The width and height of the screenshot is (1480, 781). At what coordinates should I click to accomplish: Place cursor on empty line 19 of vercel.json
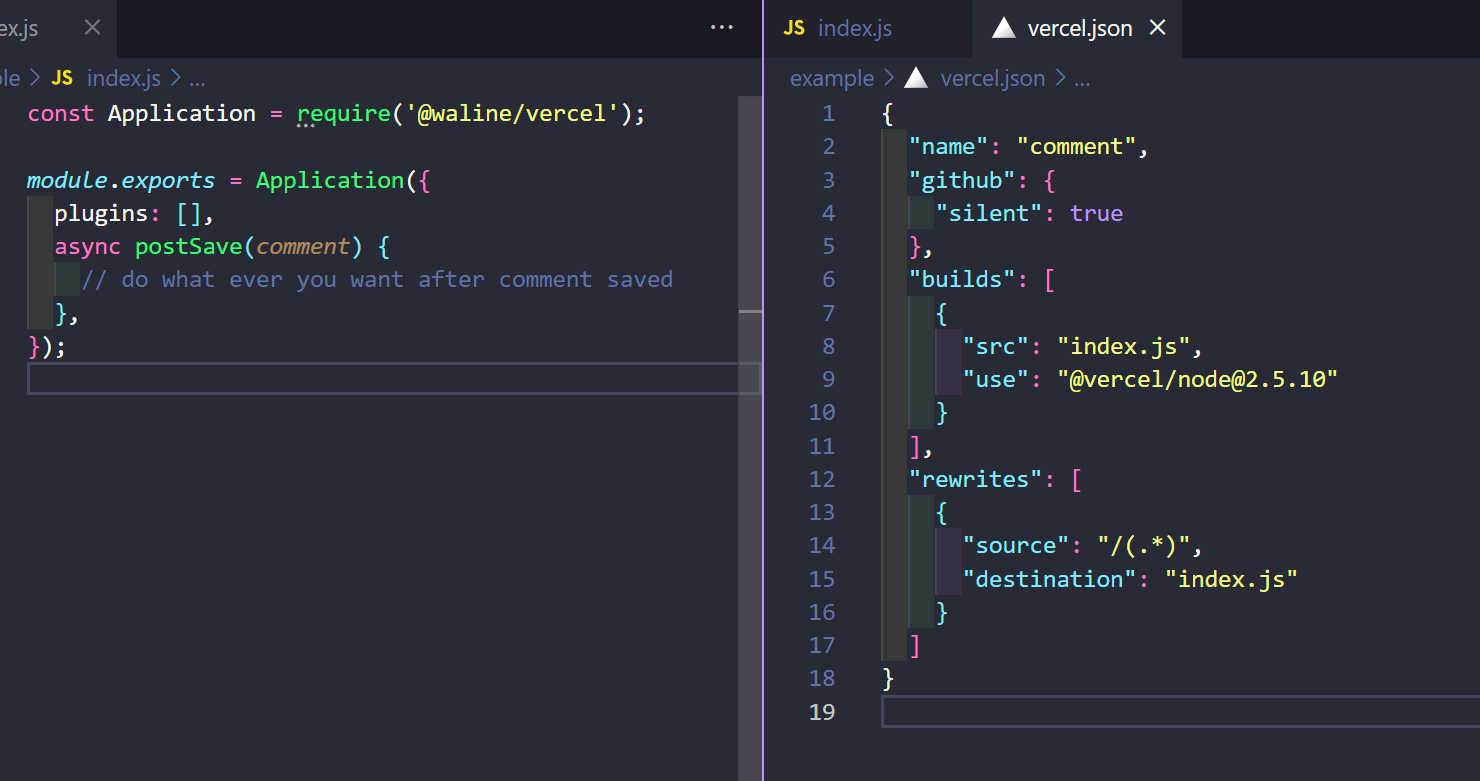(1100, 711)
